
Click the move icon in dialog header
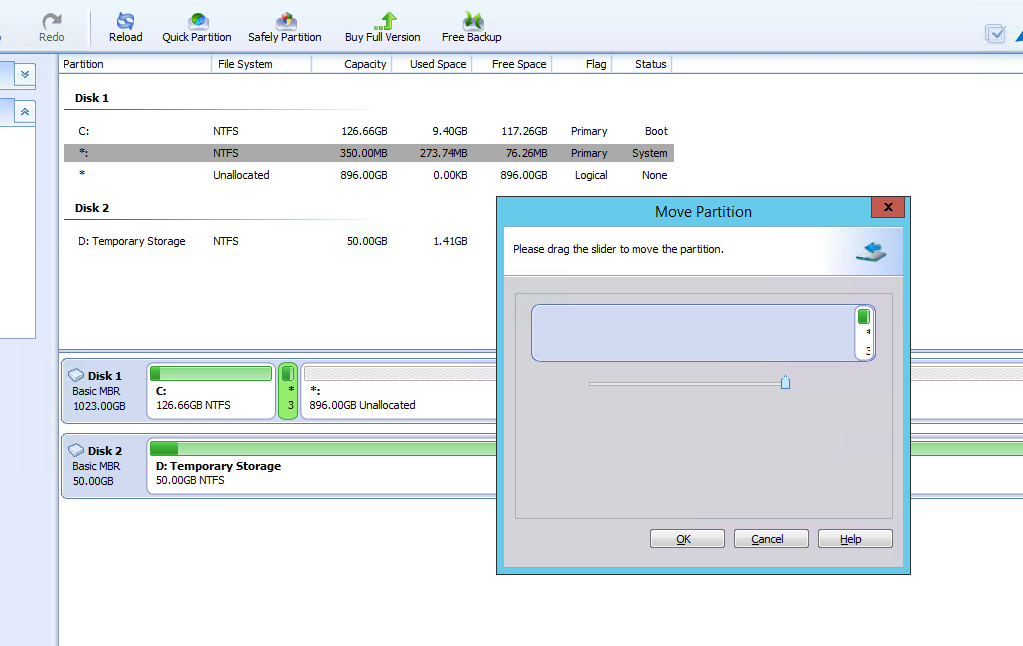(x=871, y=251)
